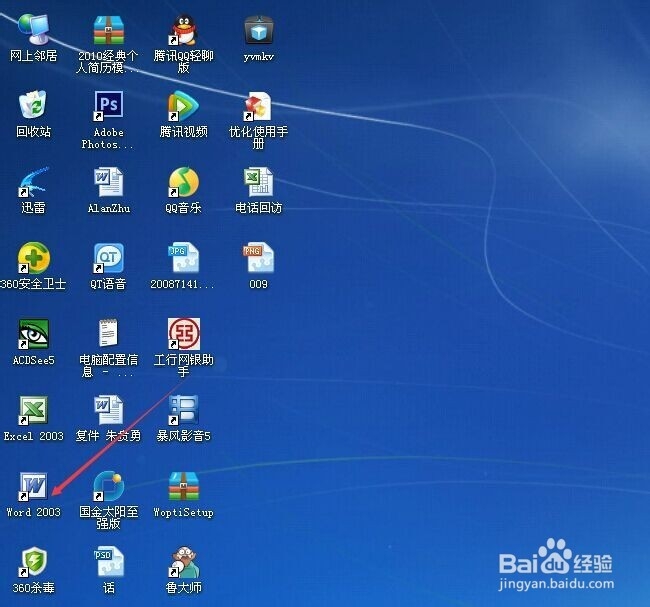Open the 009 PNG image file

pyautogui.click(x=259, y=257)
